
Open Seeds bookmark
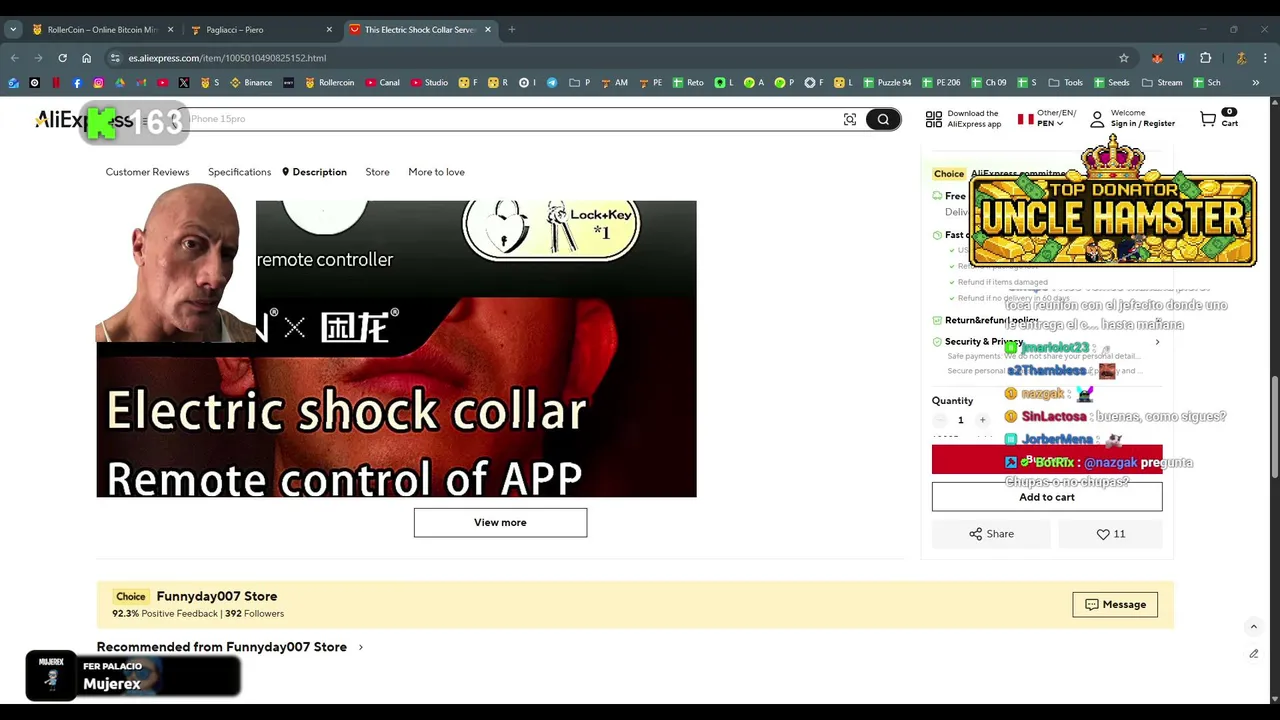click(1112, 83)
